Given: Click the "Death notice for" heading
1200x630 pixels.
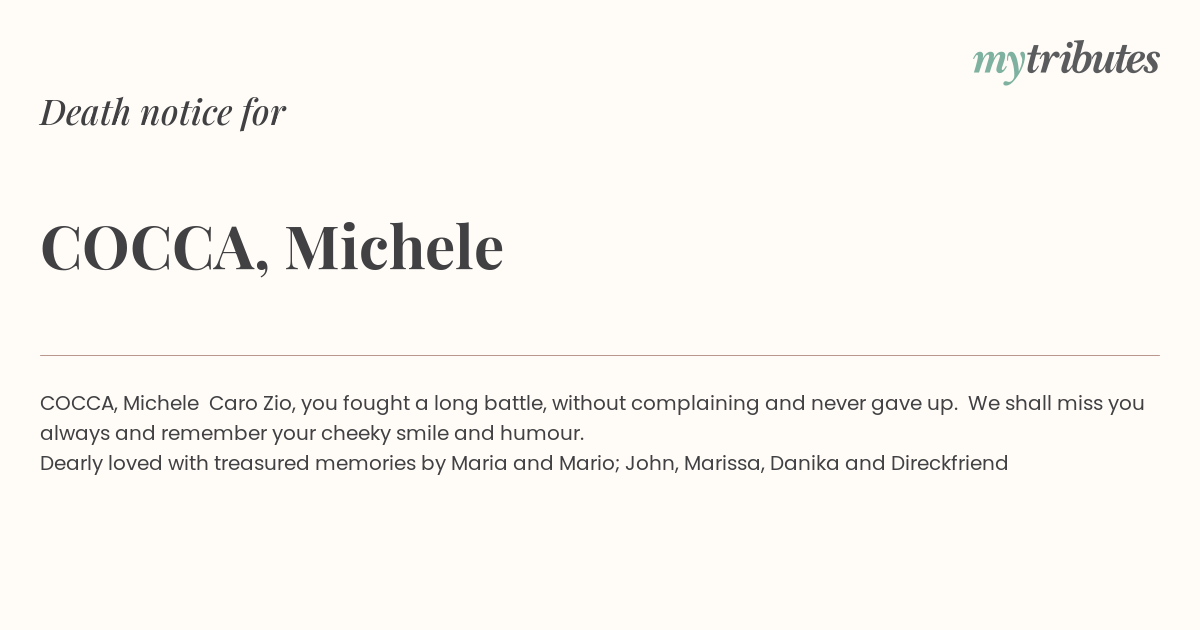Looking at the screenshot, I should (163, 112).
